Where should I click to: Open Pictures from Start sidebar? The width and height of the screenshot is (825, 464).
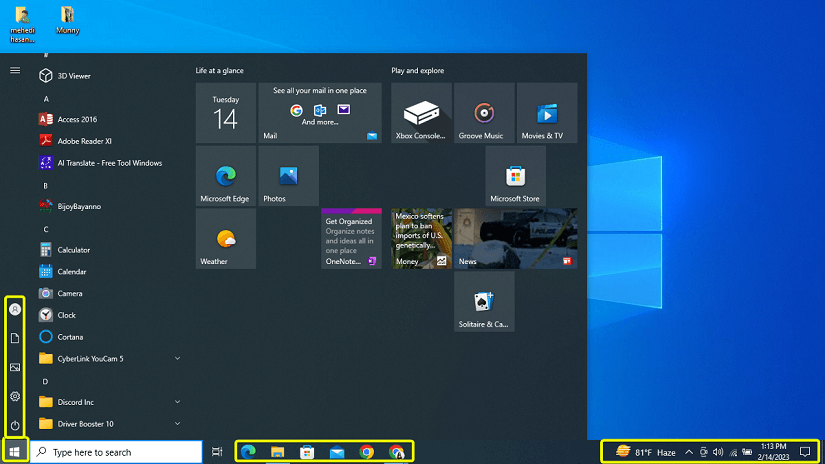click(15, 367)
